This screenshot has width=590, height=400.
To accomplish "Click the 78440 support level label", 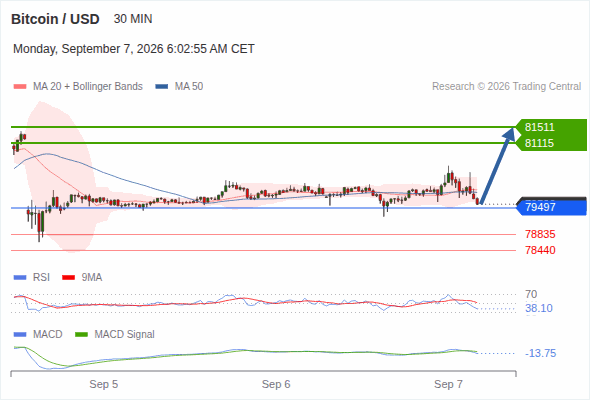I will coord(540,250).
